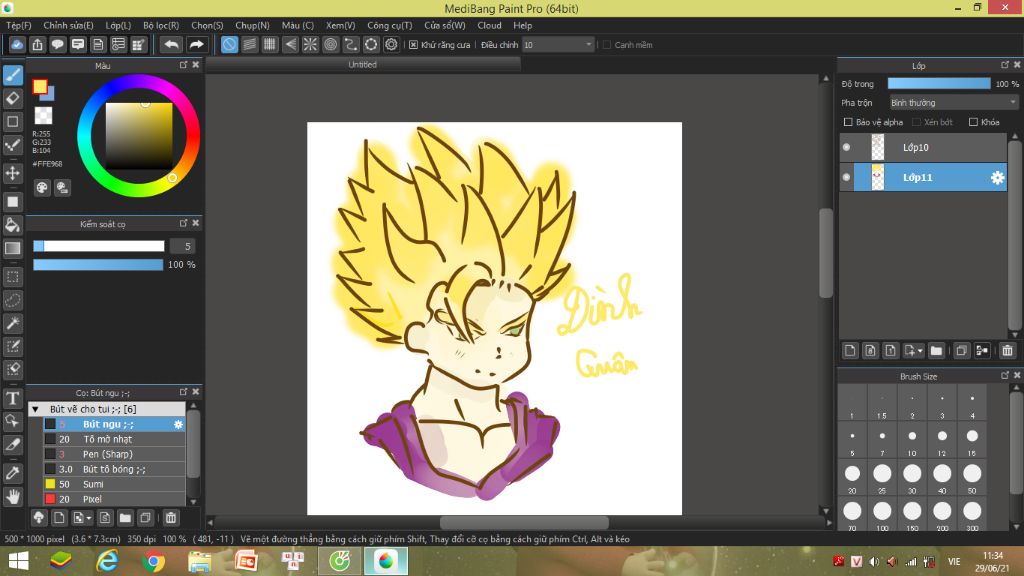This screenshot has width=1024, height=576.
Task: Select the Eyedropper tool
Action: click(x=13, y=473)
